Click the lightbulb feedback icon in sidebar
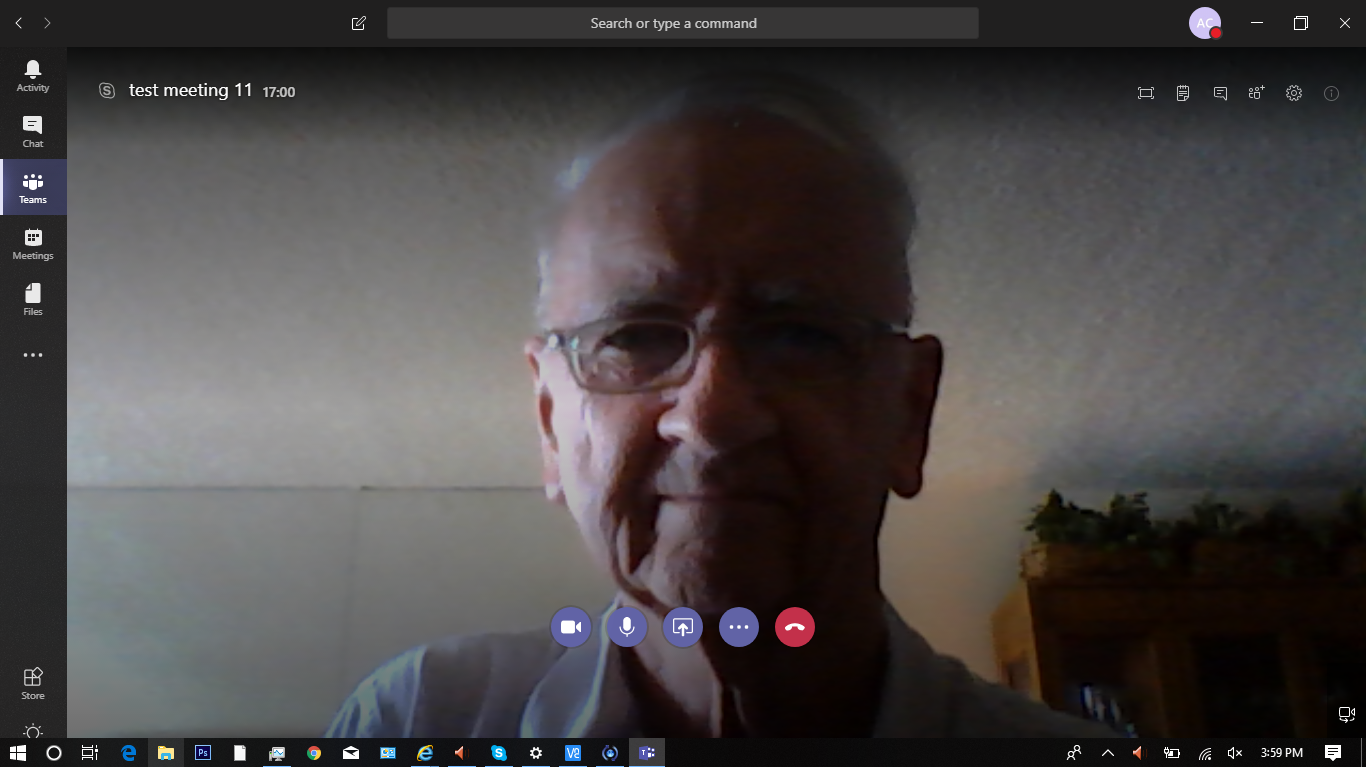Viewport: 1366px width, 767px height. 33,731
